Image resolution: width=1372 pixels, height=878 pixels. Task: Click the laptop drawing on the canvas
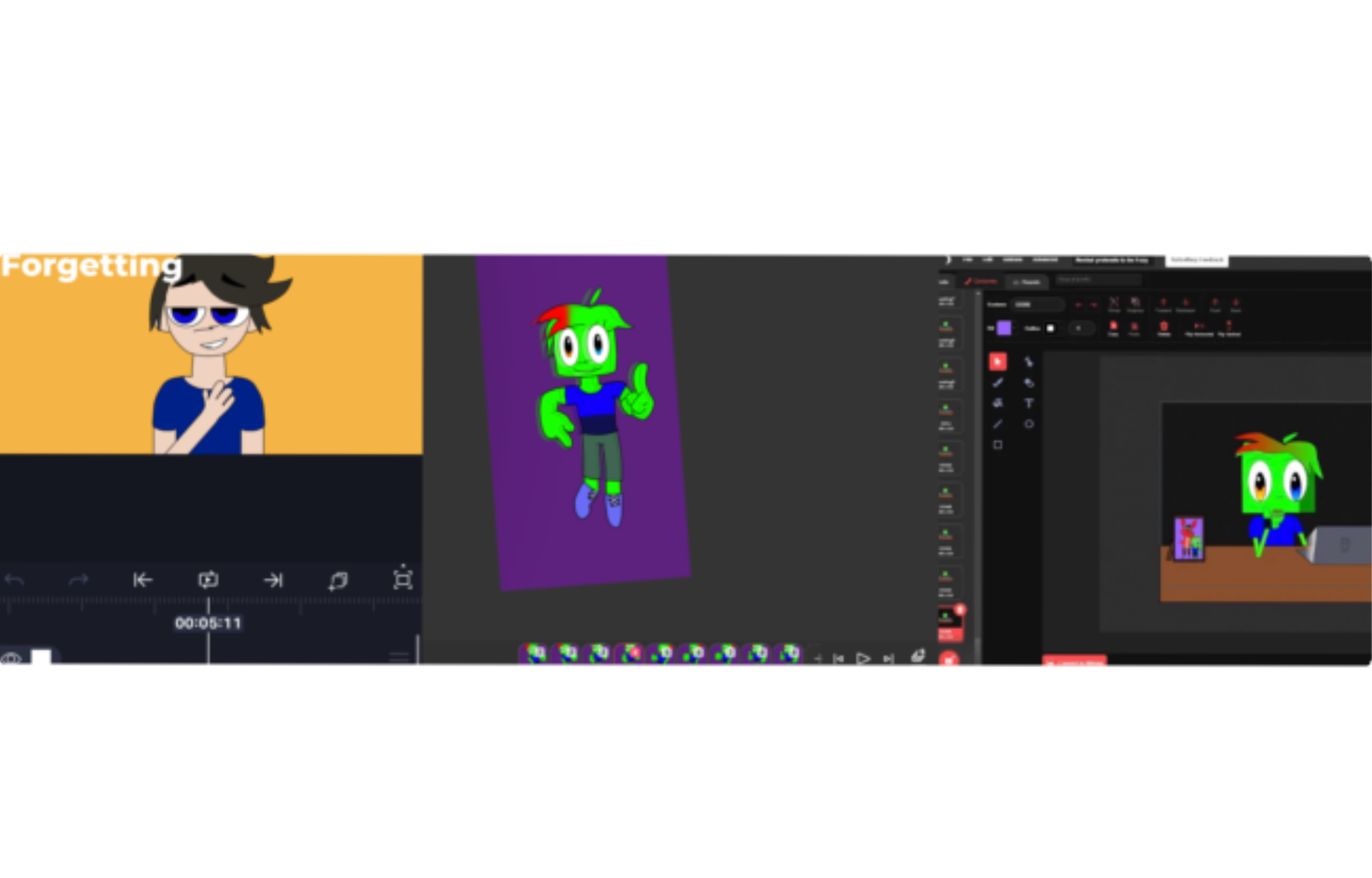1337,545
